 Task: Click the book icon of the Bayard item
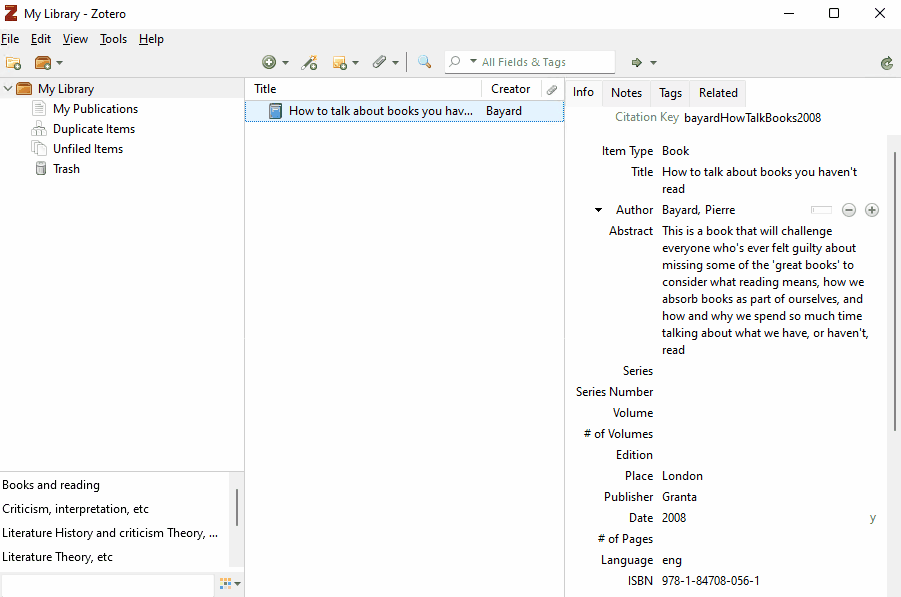pos(275,111)
